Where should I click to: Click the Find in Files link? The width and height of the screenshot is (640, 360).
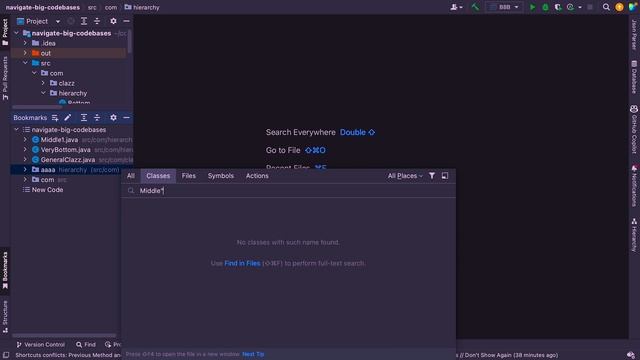point(242,263)
